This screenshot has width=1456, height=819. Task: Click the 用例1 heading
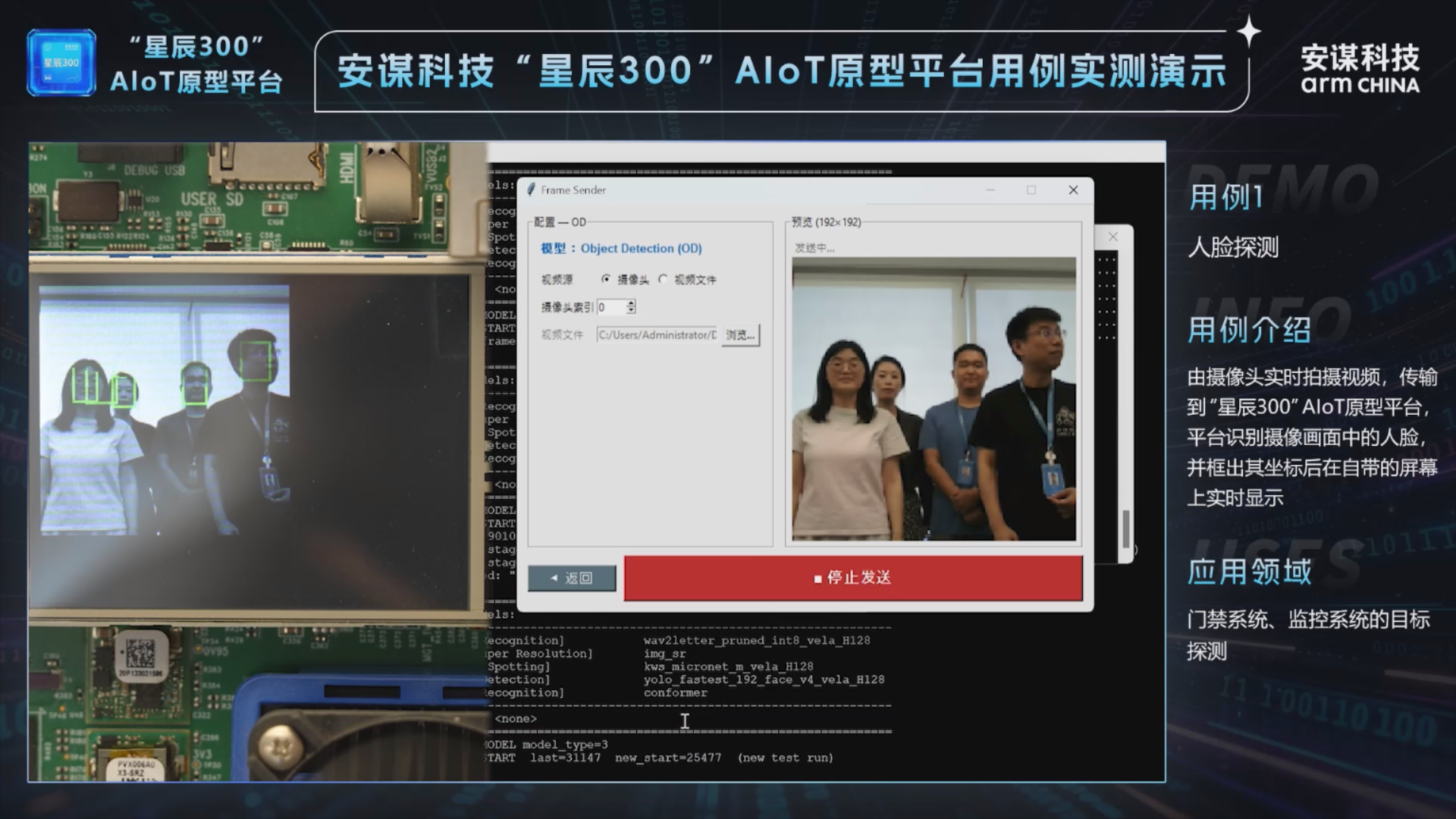[x=1226, y=197]
